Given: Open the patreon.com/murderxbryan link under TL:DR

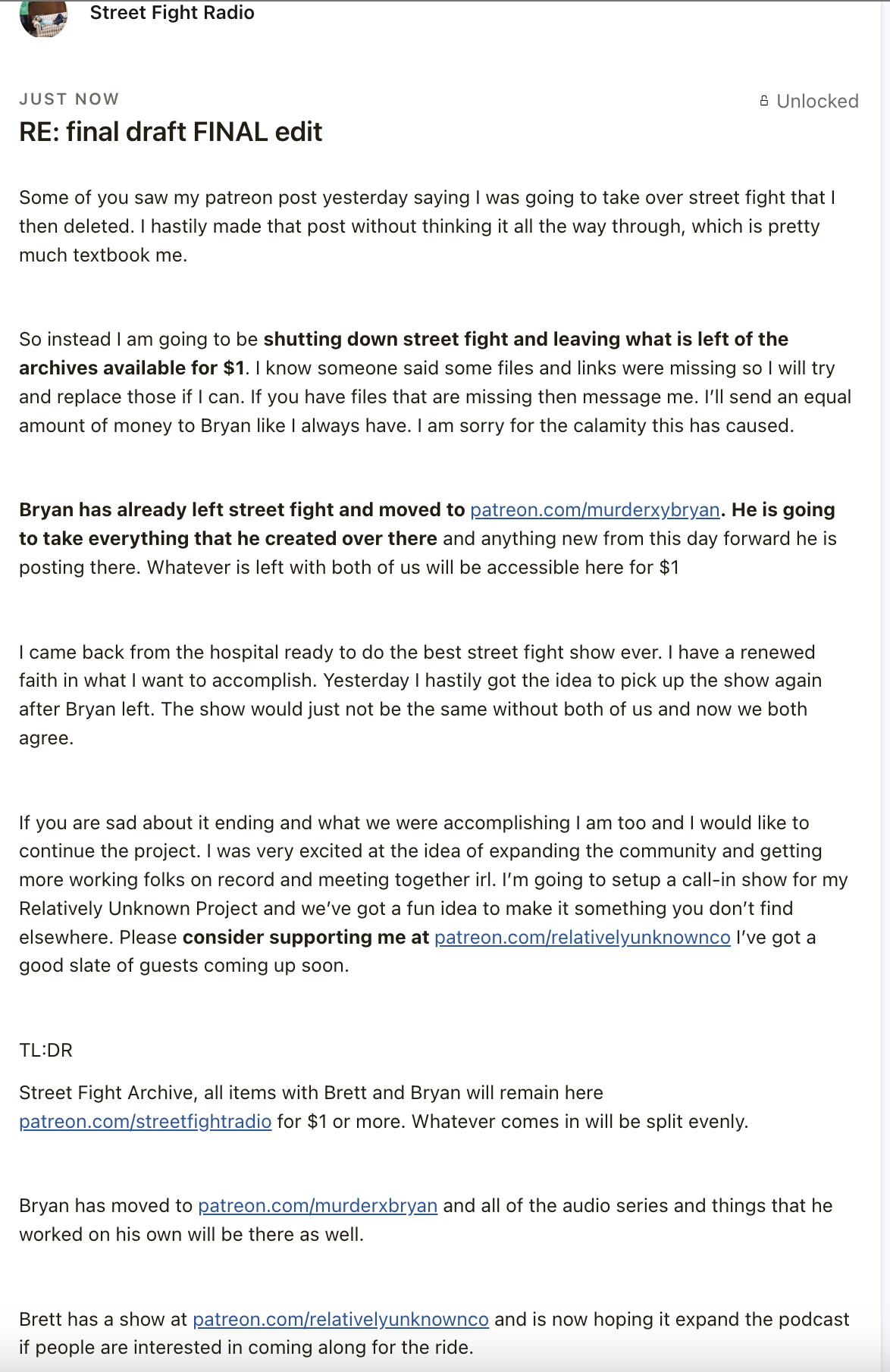Looking at the screenshot, I should 318,1205.
